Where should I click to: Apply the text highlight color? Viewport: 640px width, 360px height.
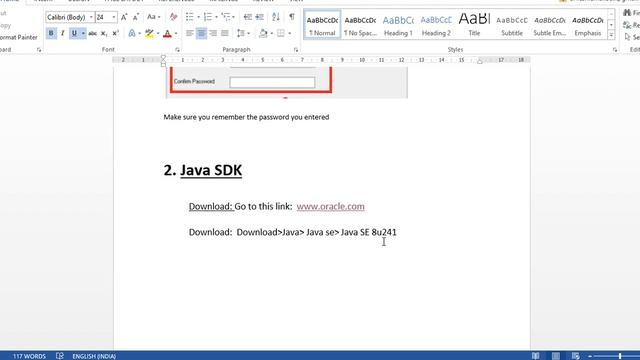149,33
